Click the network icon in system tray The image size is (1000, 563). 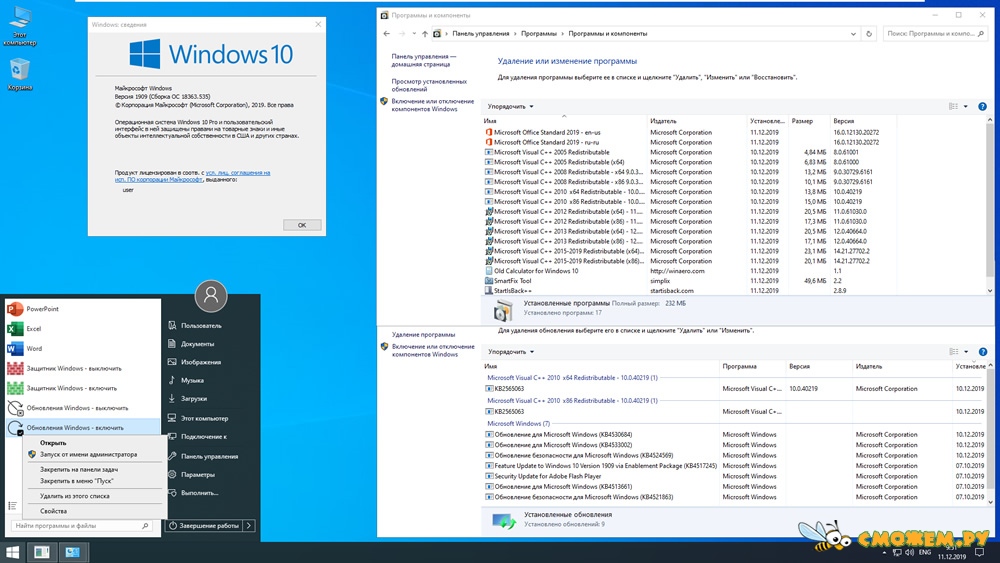click(x=897, y=552)
